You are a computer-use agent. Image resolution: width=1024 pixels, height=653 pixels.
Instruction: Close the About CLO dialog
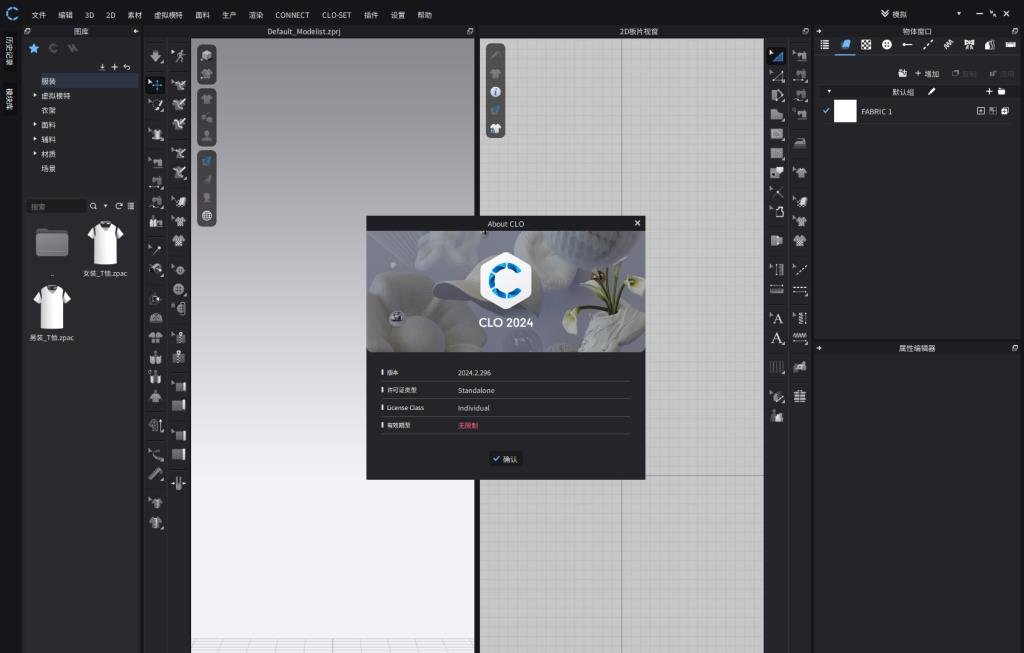(x=637, y=223)
